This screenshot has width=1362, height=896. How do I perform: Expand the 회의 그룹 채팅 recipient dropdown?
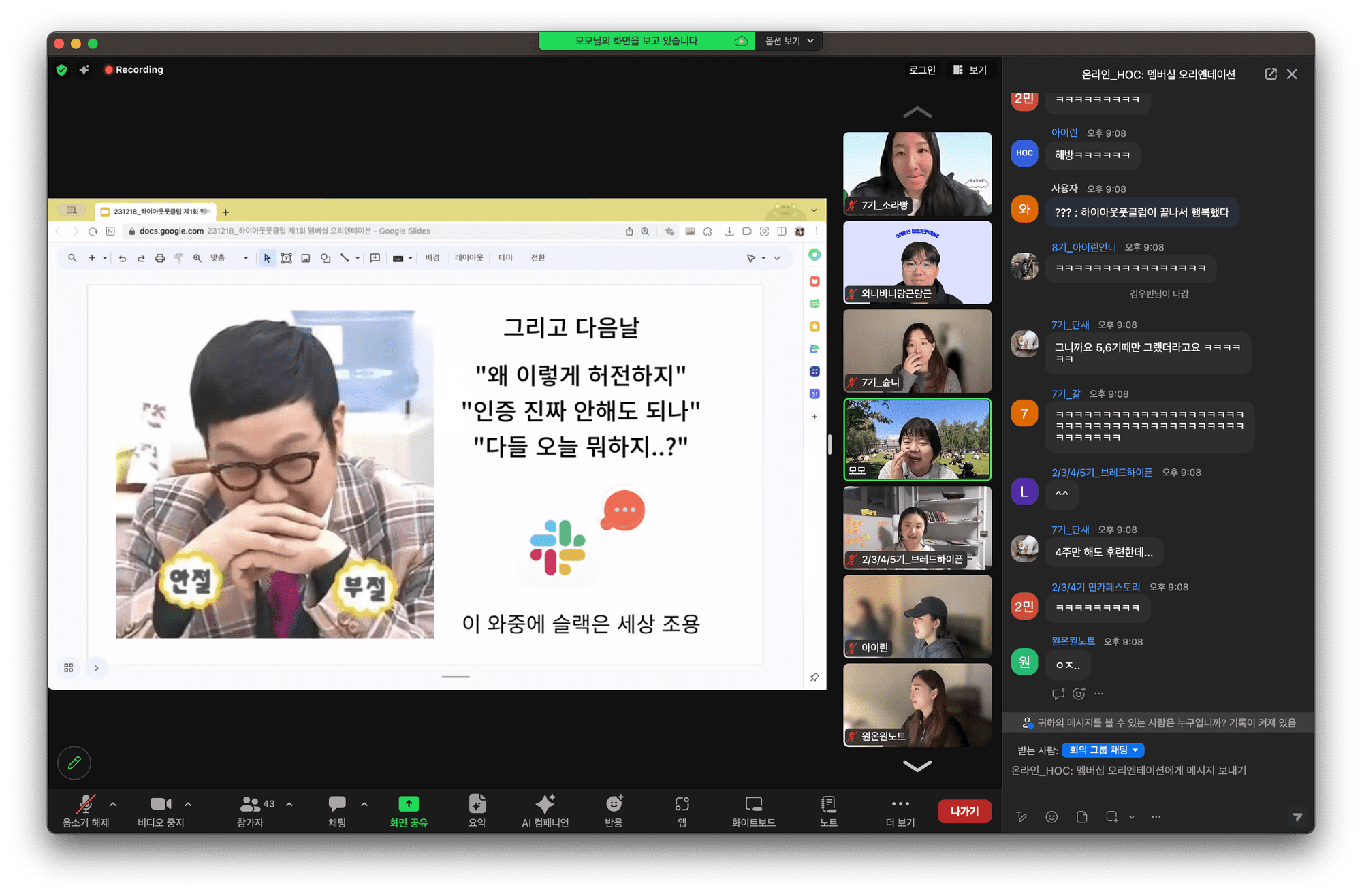[1103, 750]
